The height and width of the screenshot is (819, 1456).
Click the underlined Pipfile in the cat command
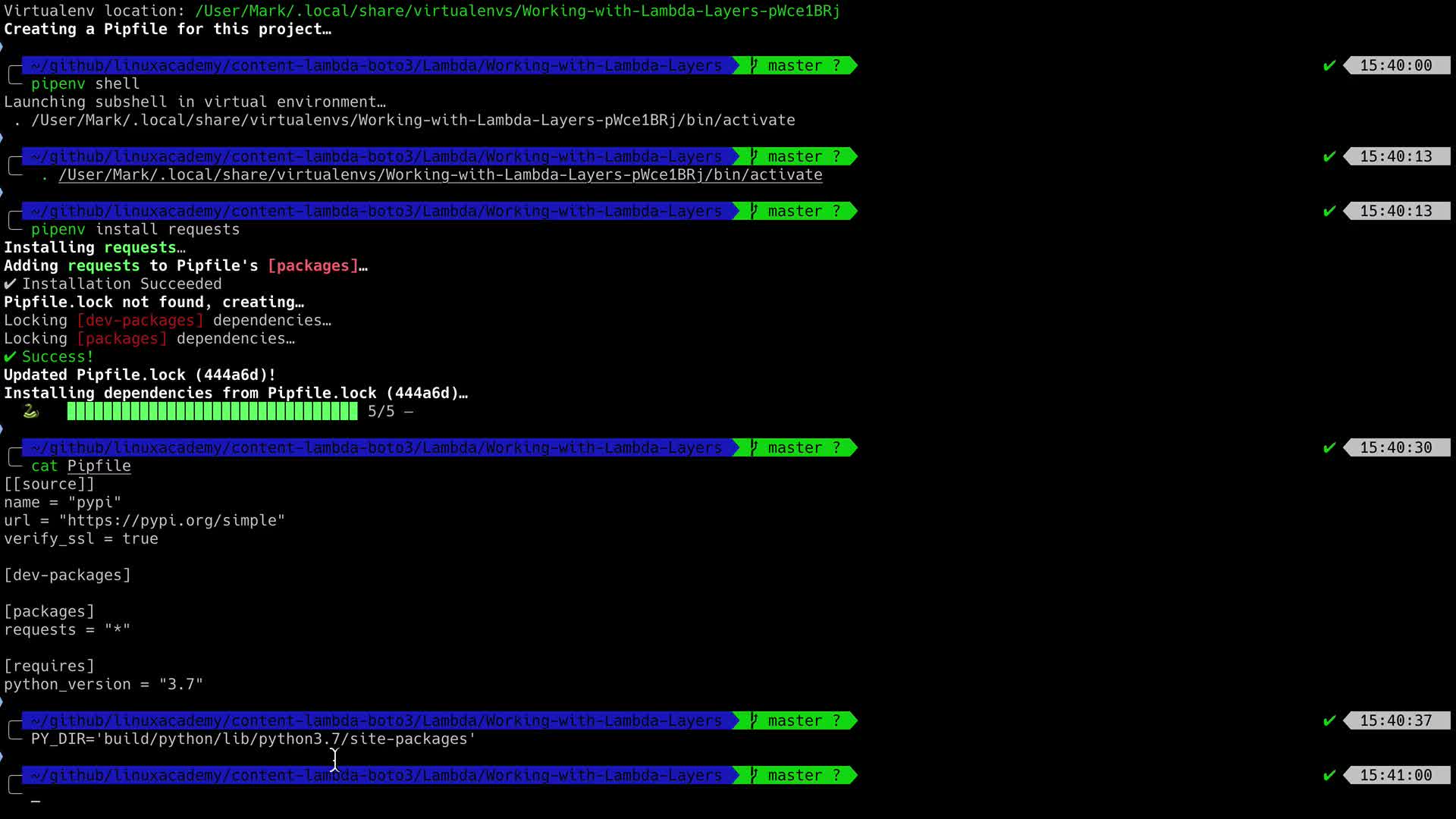[x=99, y=466]
